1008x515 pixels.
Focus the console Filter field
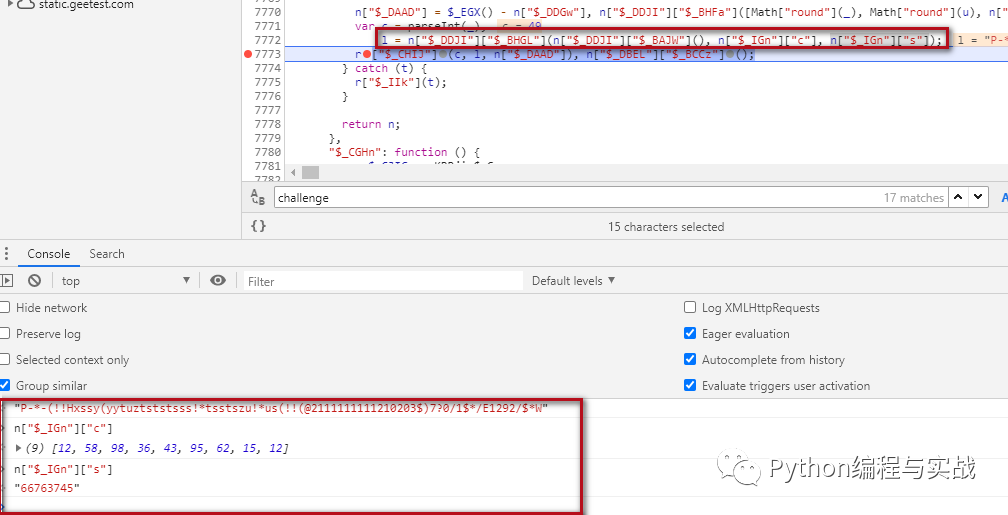point(383,281)
